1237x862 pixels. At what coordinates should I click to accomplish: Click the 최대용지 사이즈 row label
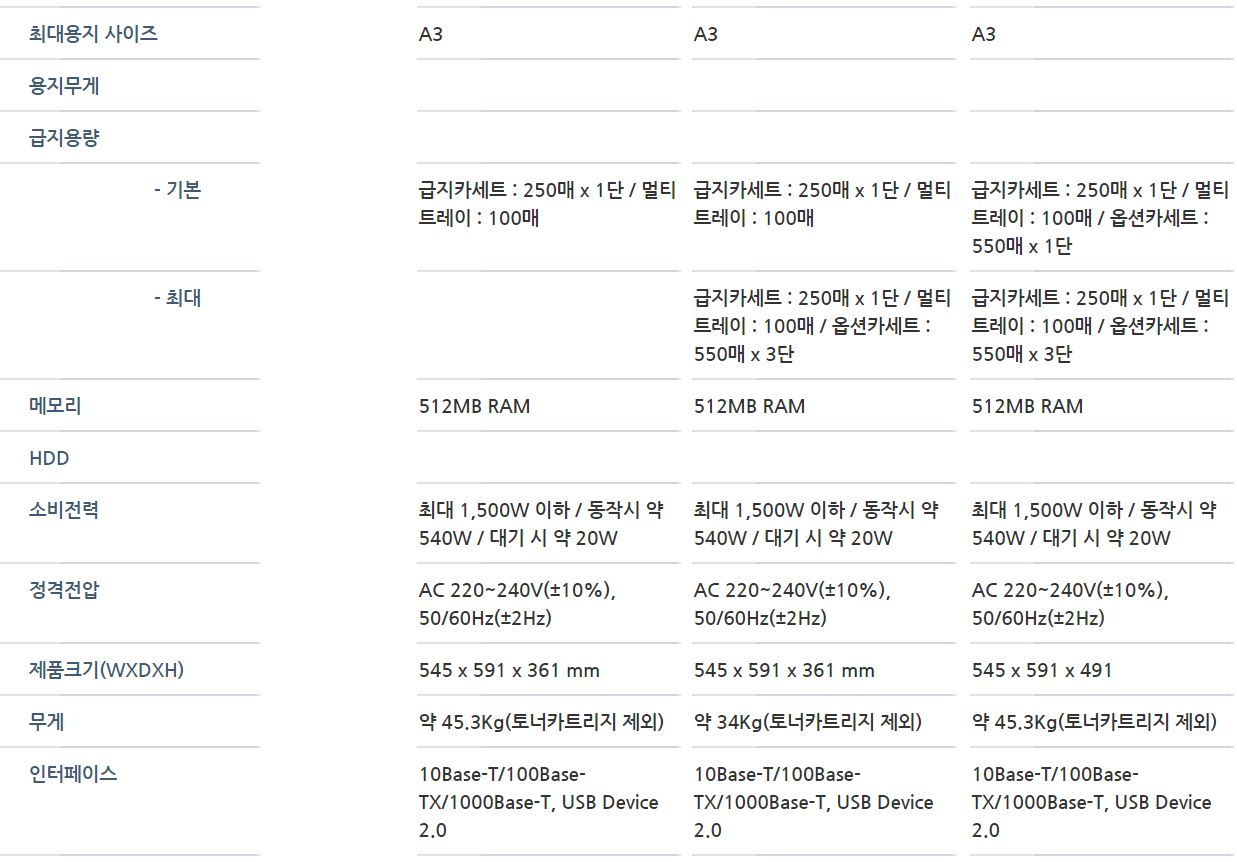(x=93, y=34)
